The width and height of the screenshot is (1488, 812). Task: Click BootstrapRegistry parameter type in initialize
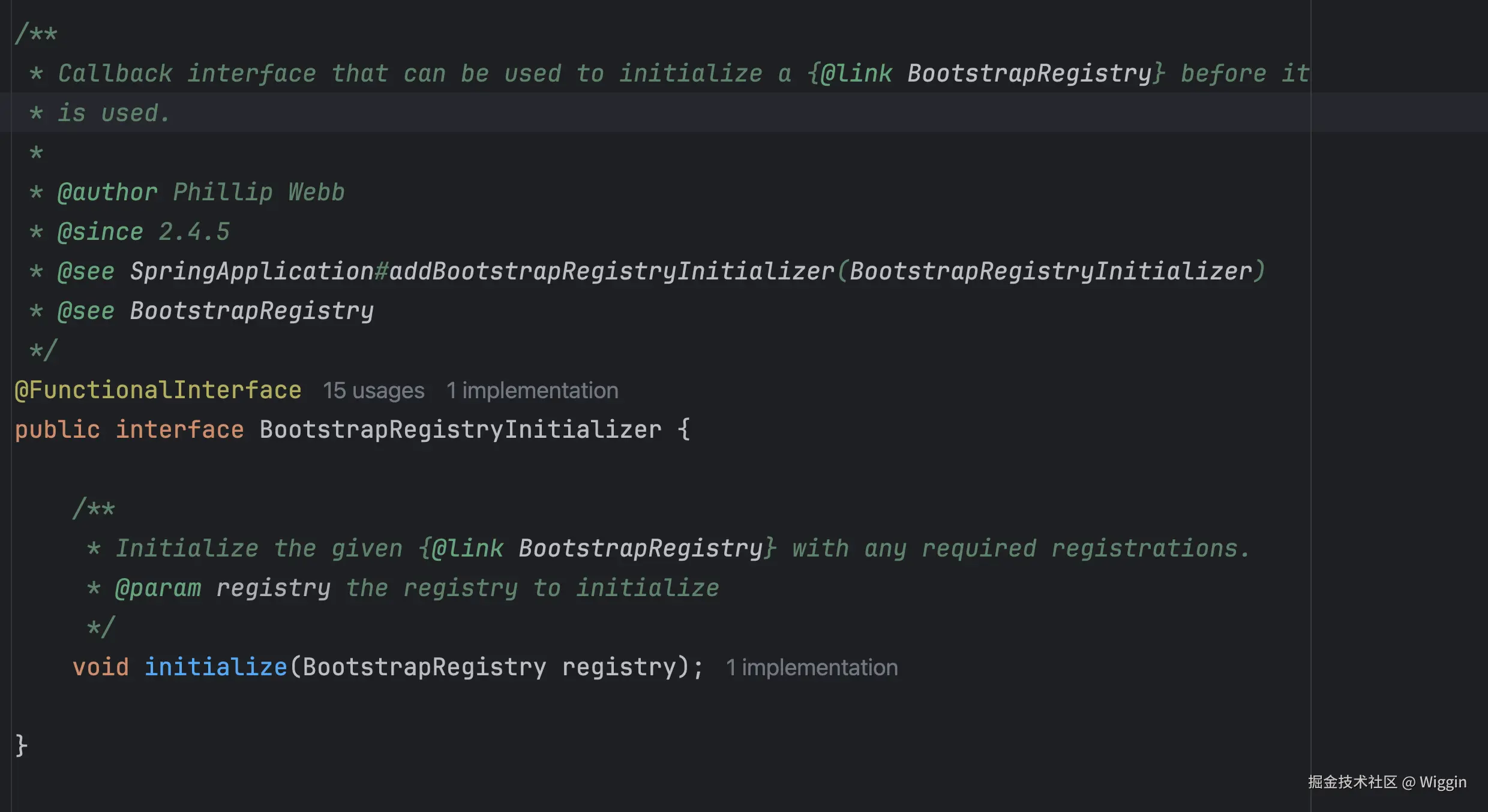[x=424, y=667]
